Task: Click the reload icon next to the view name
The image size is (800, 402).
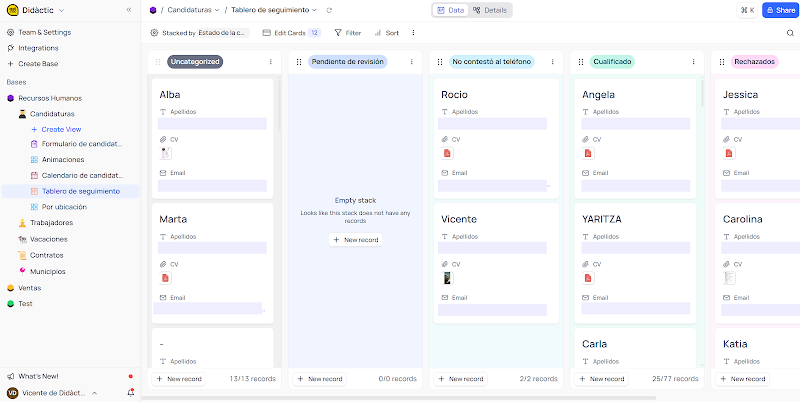Action: click(x=329, y=10)
